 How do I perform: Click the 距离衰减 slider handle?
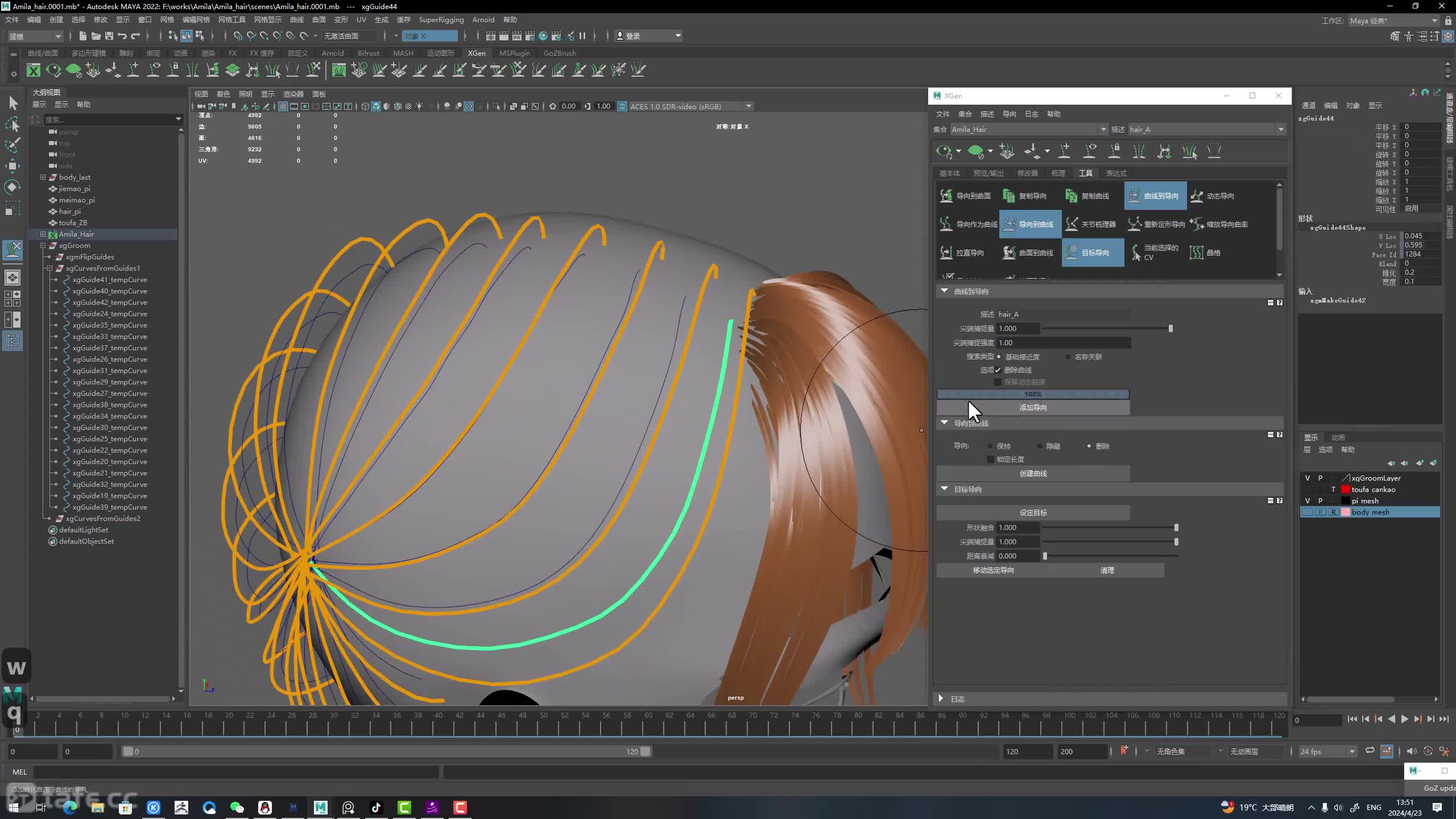pos(1045,556)
